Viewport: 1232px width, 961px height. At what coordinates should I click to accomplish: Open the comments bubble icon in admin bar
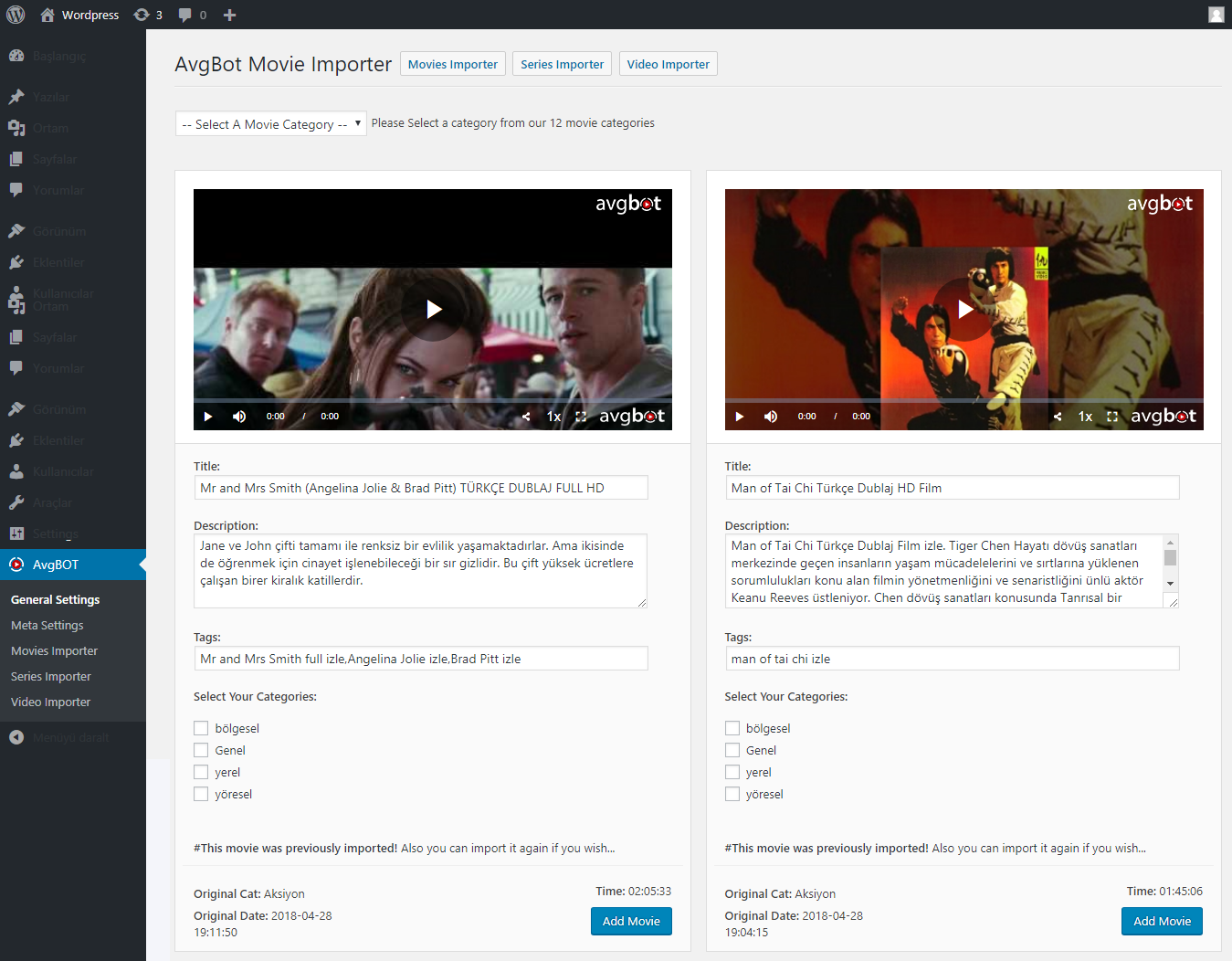click(x=192, y=15)
